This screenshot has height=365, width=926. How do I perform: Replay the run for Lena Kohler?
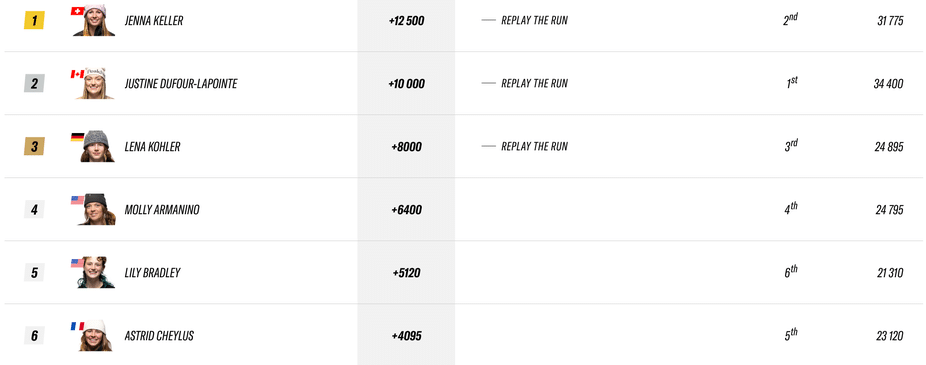point(534,146)
